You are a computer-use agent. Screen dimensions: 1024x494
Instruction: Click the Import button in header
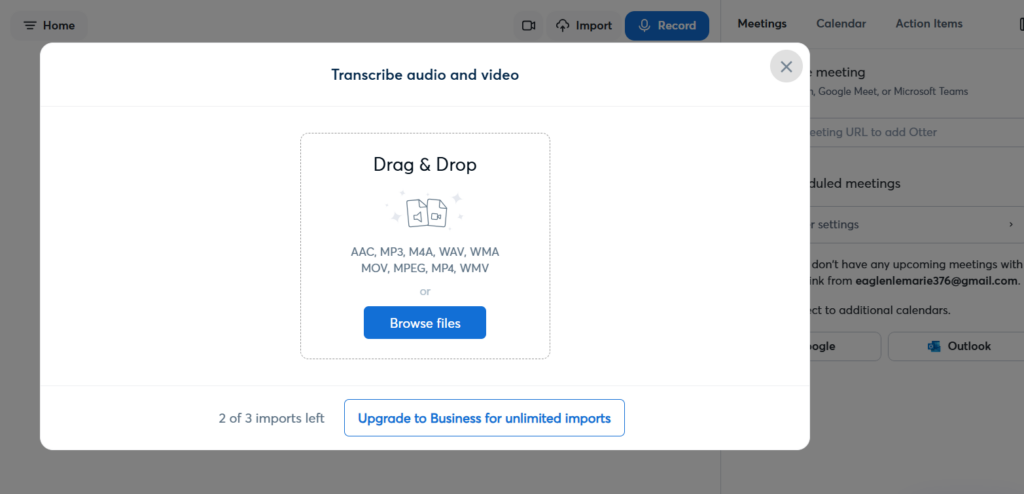(x=584, y=25)
